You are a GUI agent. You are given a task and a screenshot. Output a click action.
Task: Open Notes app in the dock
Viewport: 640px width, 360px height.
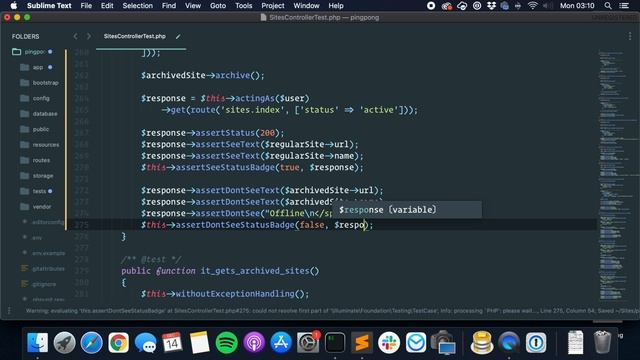click(x=200, y=342)
